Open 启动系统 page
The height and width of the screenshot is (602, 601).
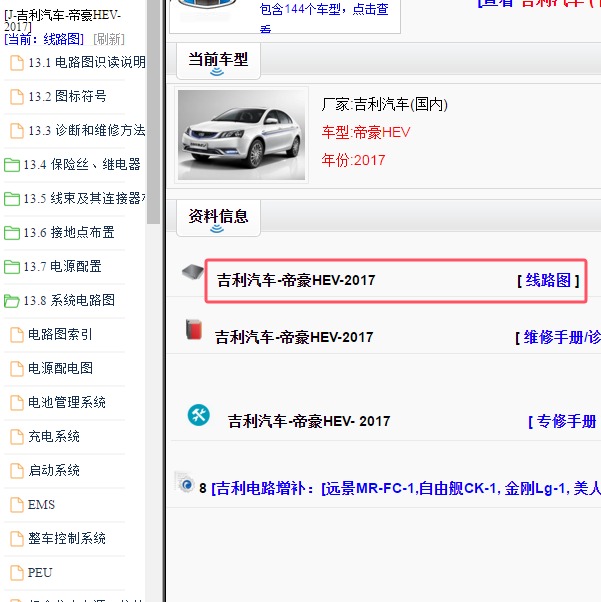[x=54, y=470]
